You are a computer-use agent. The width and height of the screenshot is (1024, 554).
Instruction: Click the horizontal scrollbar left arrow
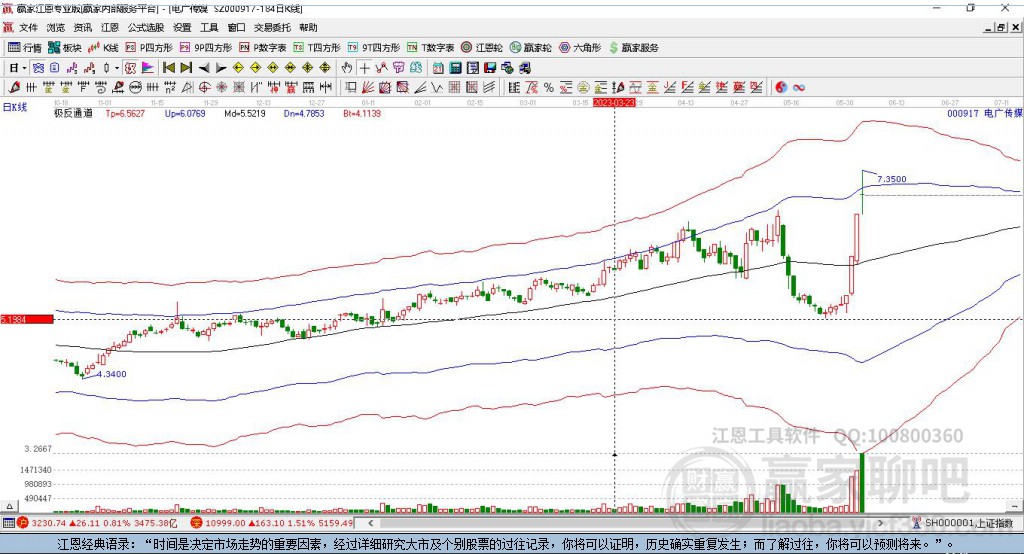click(370, 523)
